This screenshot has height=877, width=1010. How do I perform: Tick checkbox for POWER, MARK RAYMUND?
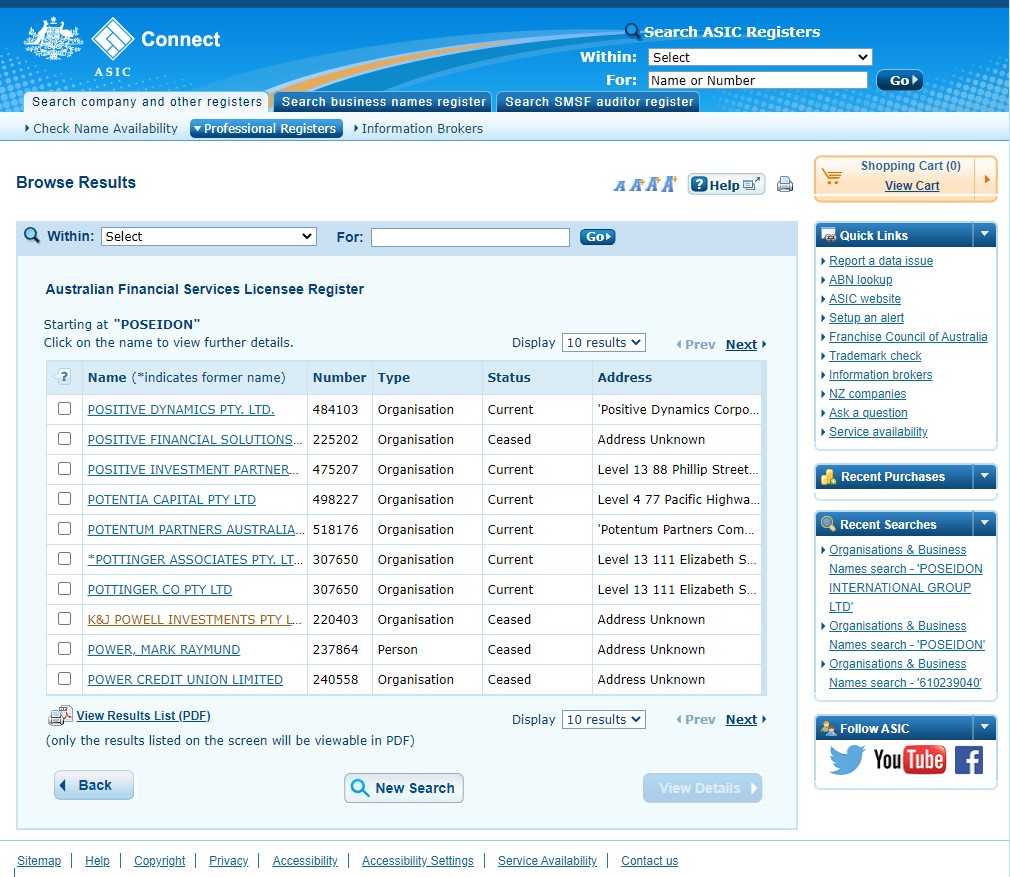point(64,648)
